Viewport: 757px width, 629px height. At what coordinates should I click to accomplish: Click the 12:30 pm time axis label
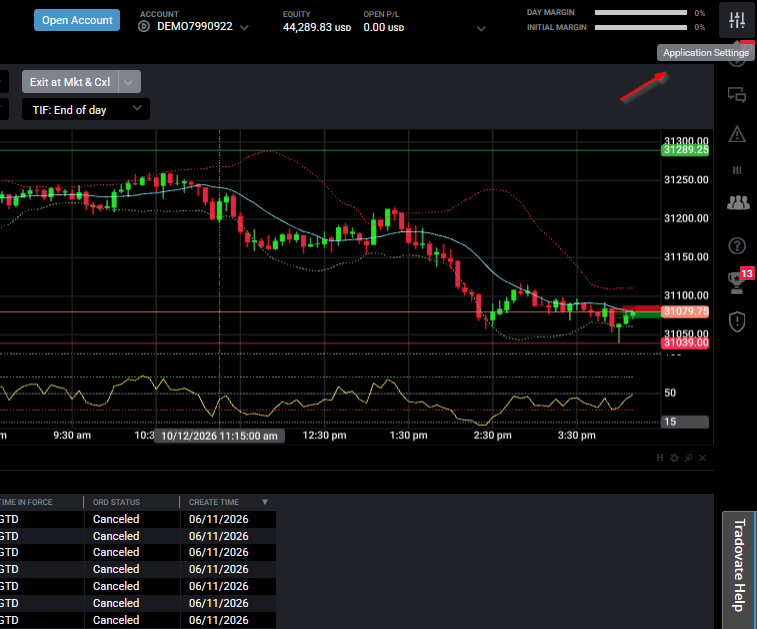pyautogui.click(x=324, y=435)
